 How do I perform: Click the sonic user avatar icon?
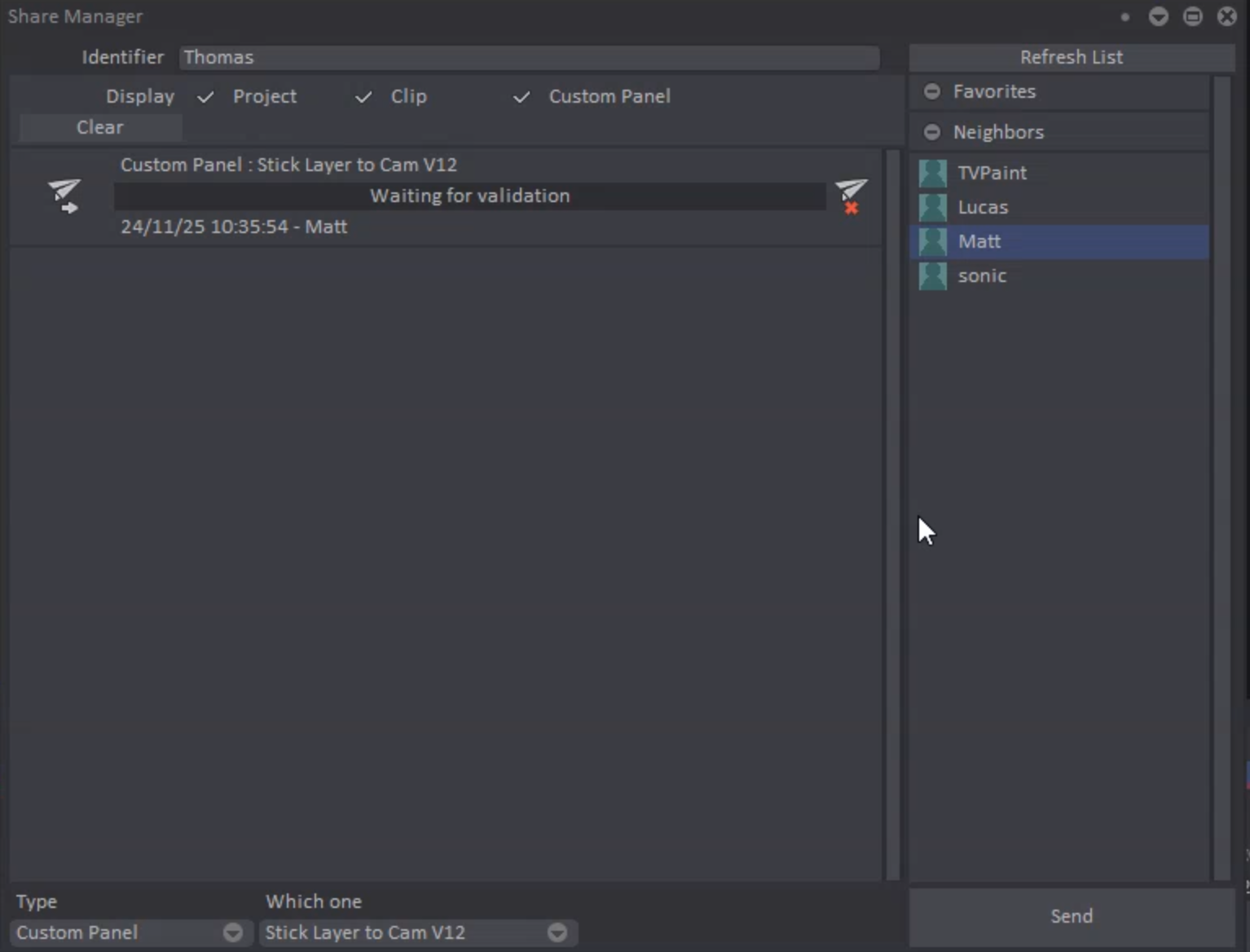(x=933, y=275)
